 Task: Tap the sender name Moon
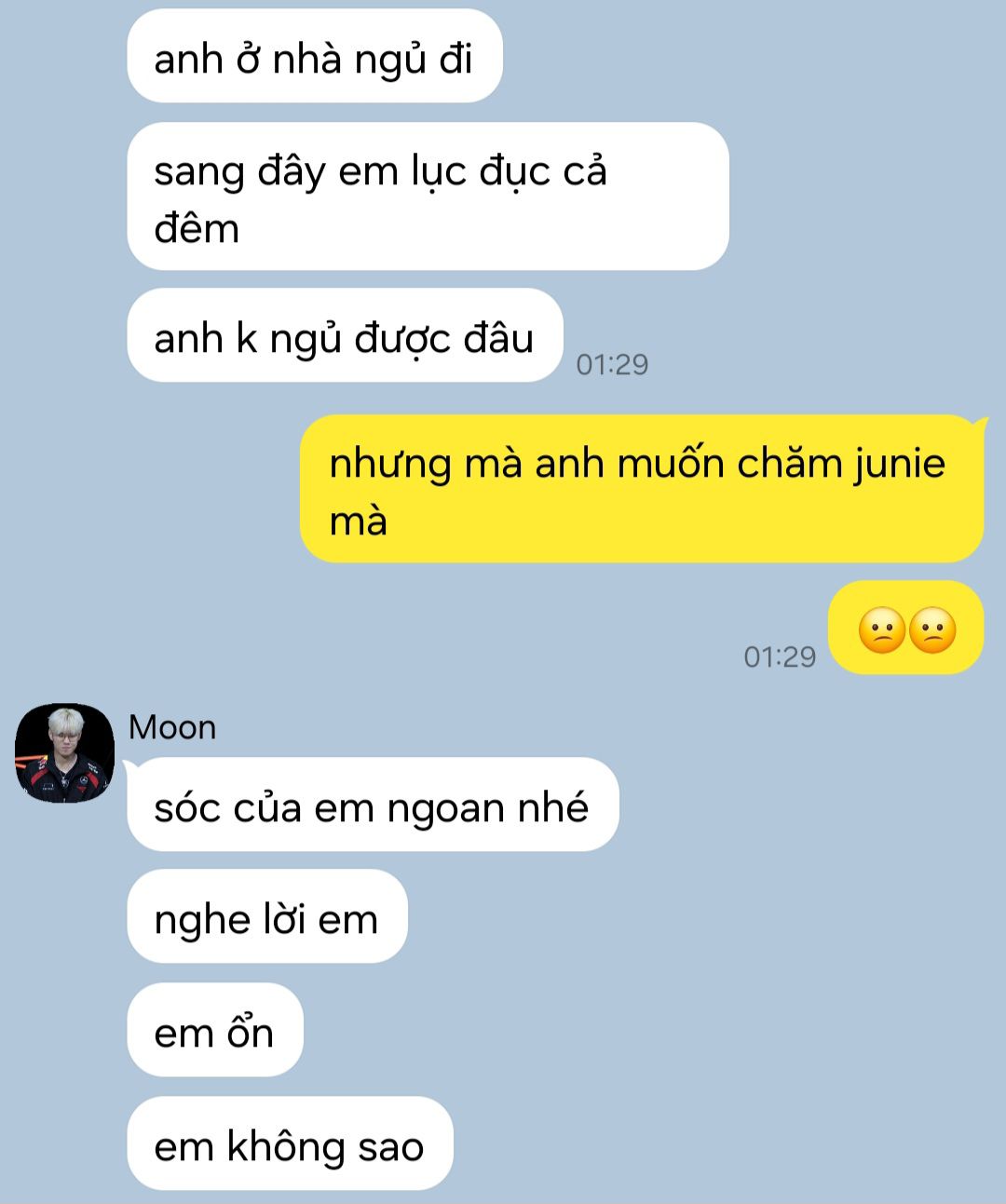click(x=172, y=727)
